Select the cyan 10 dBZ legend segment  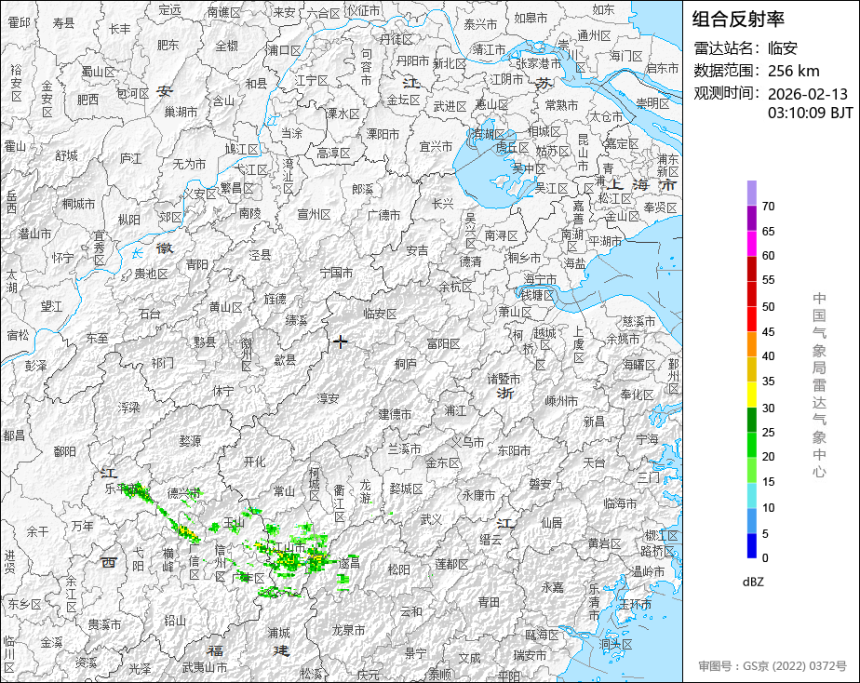coord(751,495)
